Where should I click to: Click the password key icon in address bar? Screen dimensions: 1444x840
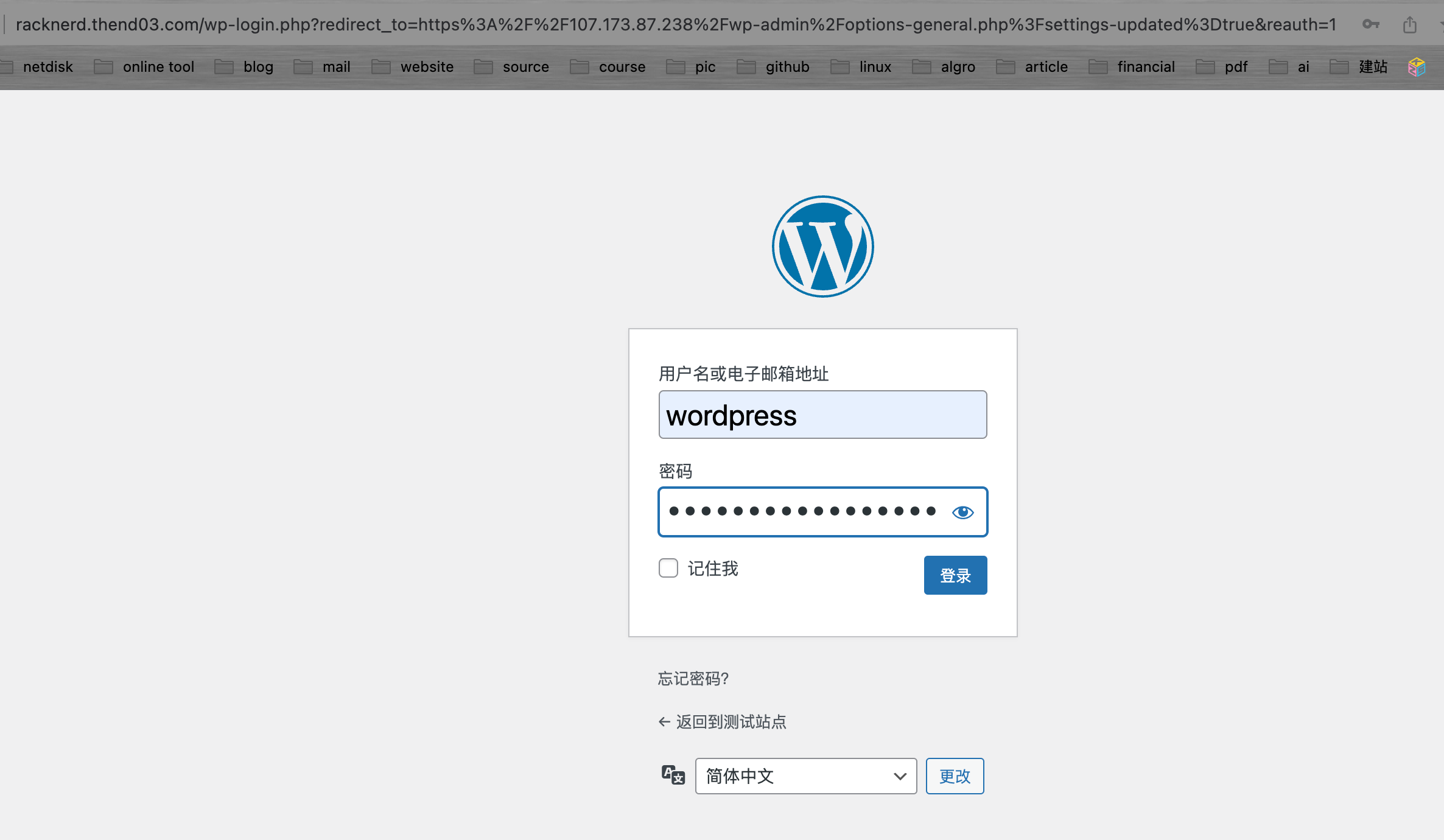coord(1371,24)
